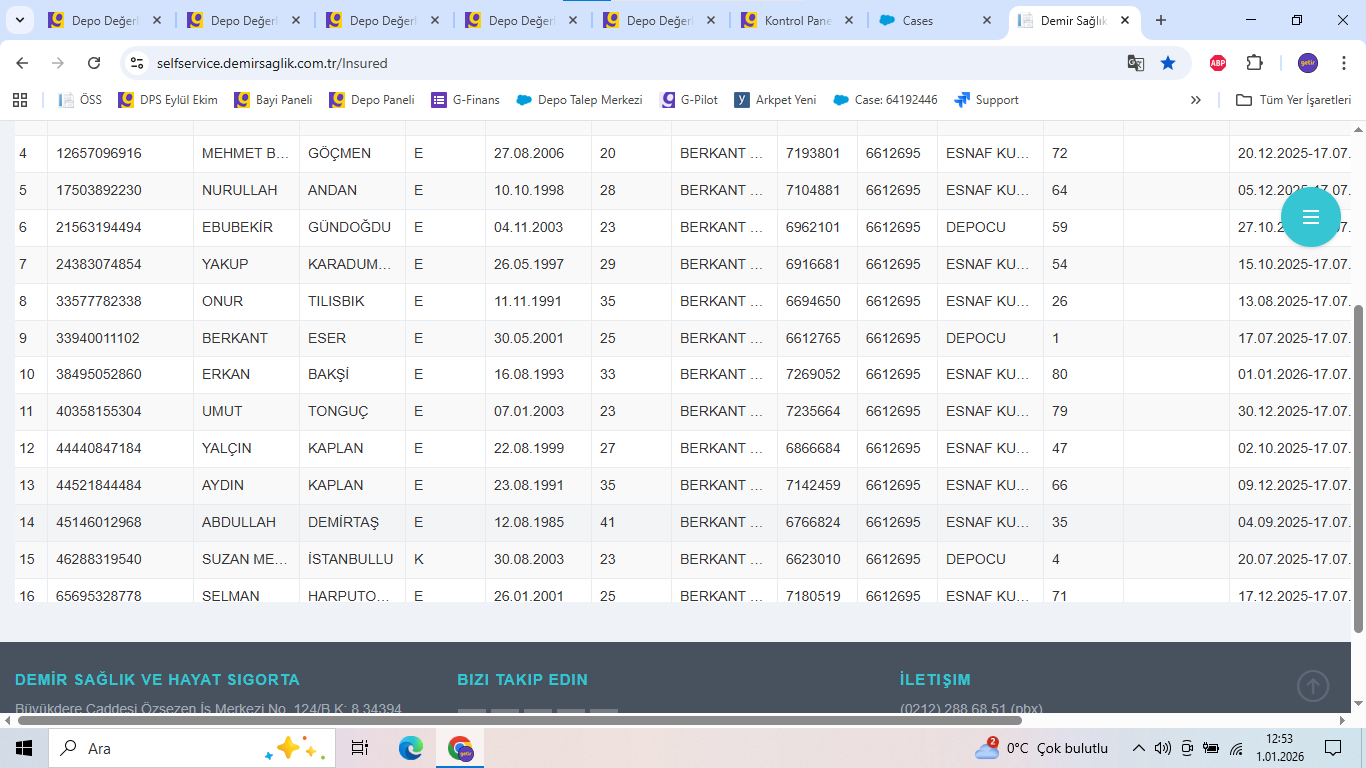The height and width of the screenshot is (768, 1366).
Task: Open the weather widget Çok bulutlu
Action: [x=1042, y=748]
